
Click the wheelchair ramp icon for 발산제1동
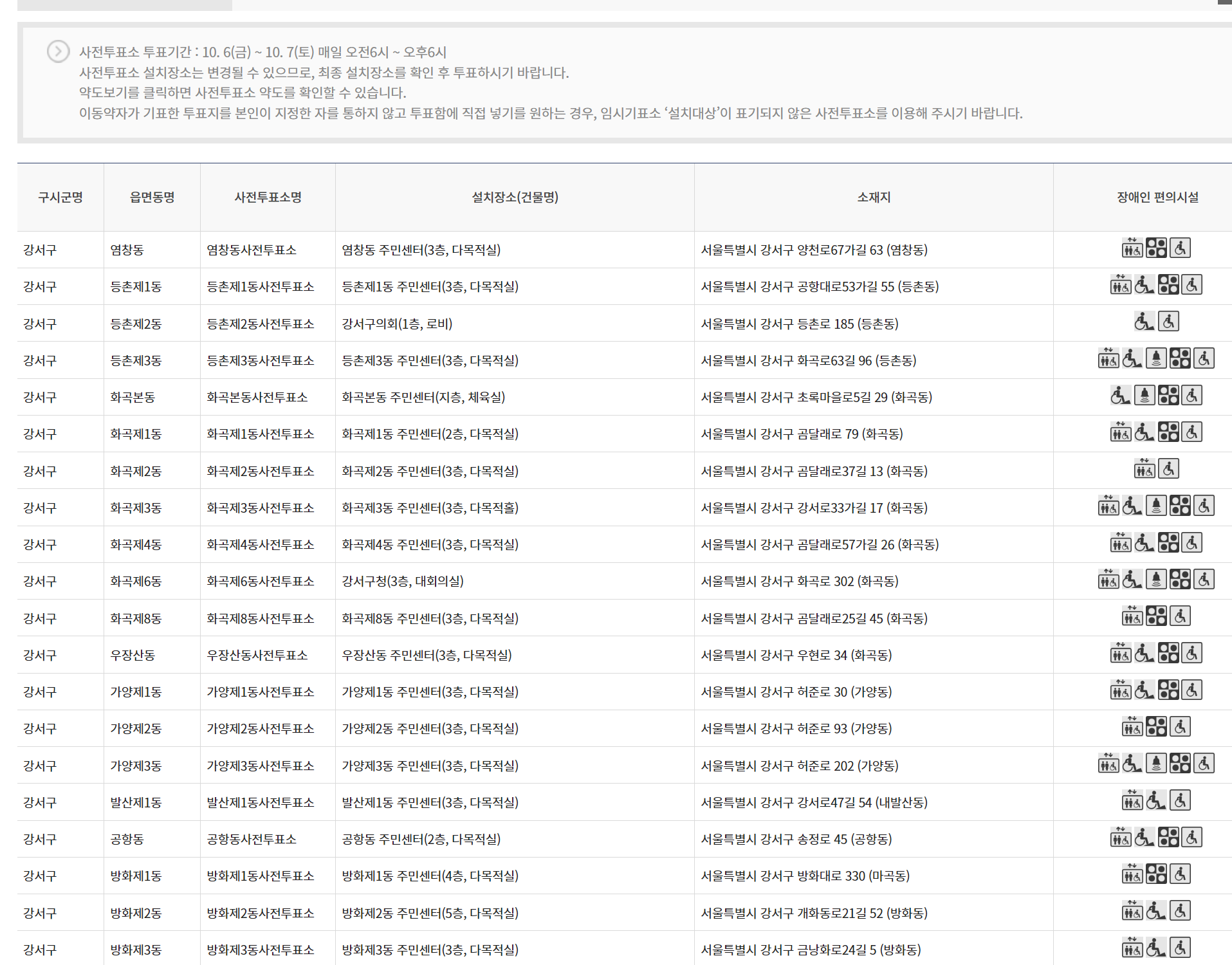pyautogui.click(x=1156, y=801)
